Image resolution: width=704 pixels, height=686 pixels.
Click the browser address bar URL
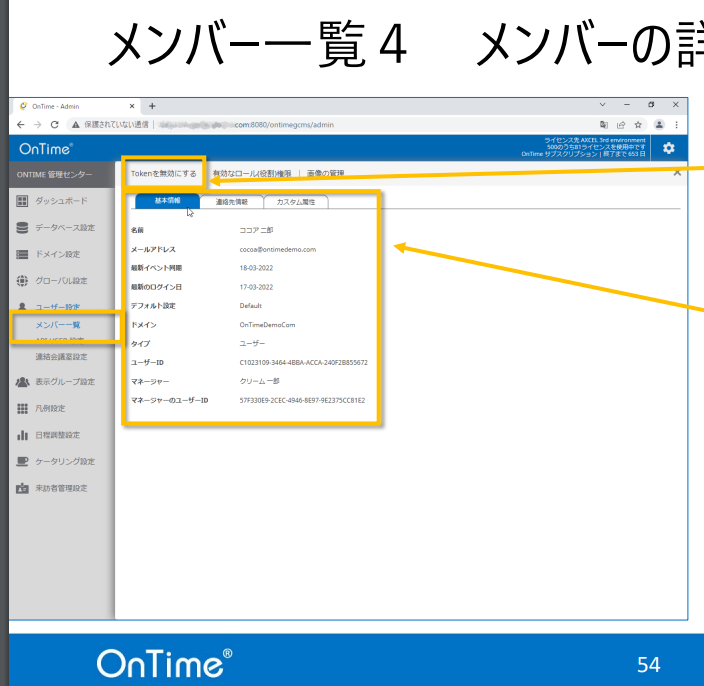tap(246, 125)
